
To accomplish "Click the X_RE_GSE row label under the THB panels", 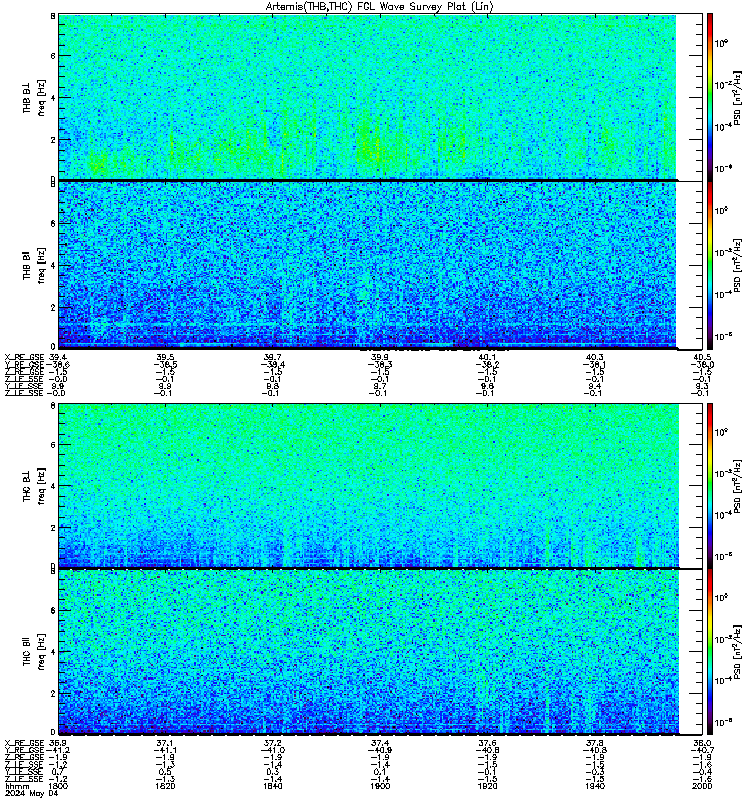I will click(24, 357).
